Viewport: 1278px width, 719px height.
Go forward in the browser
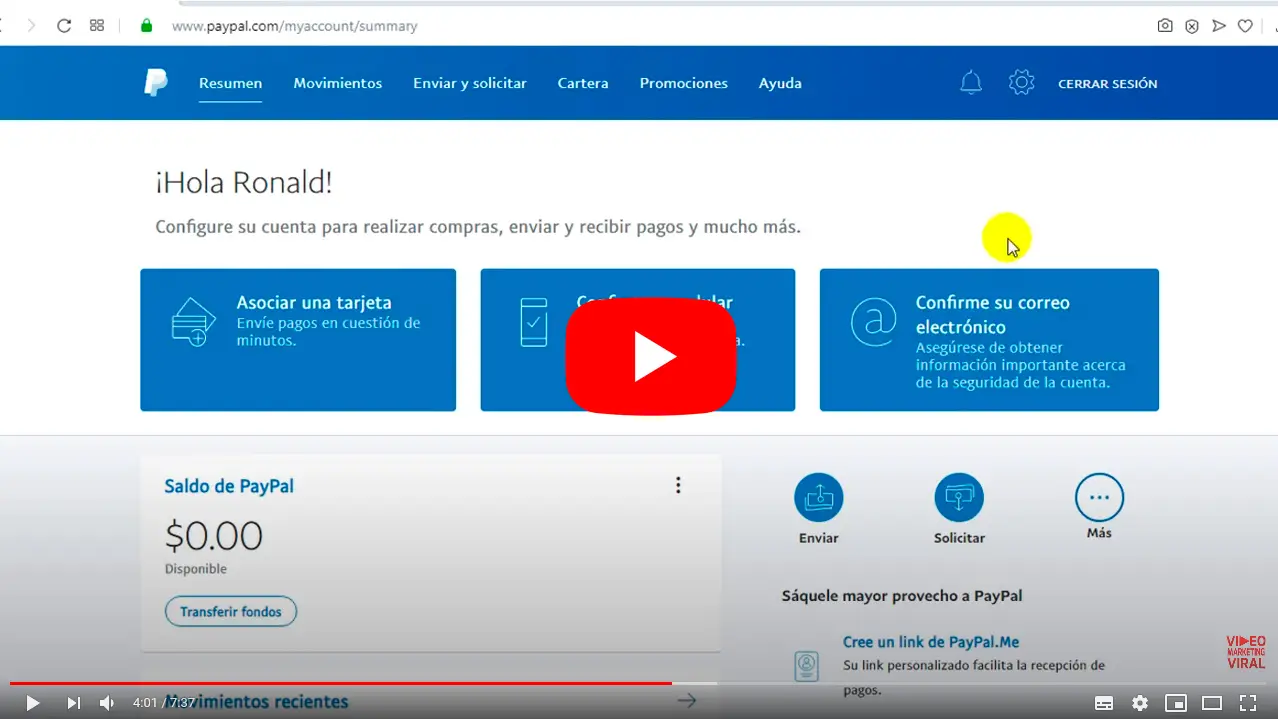pyautogui.click(x=31, y=26)
